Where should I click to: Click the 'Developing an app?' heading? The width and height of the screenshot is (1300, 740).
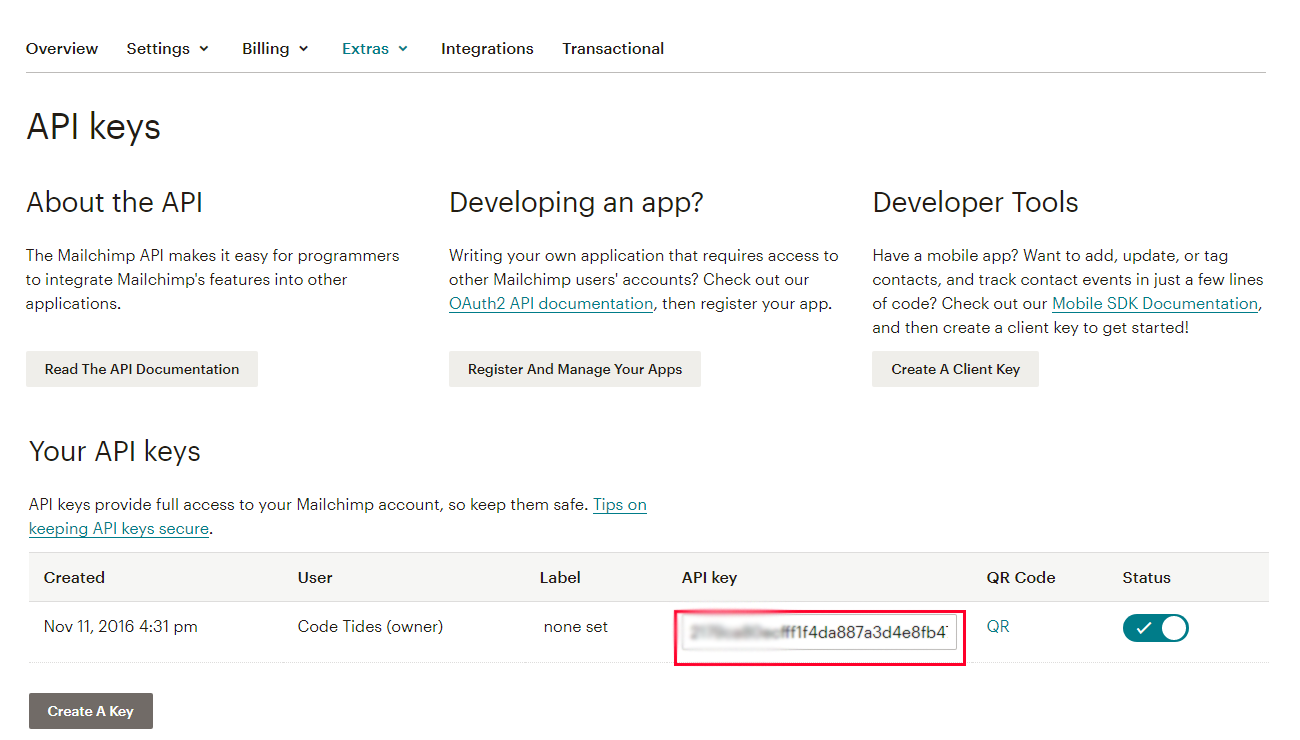point(576,203)
